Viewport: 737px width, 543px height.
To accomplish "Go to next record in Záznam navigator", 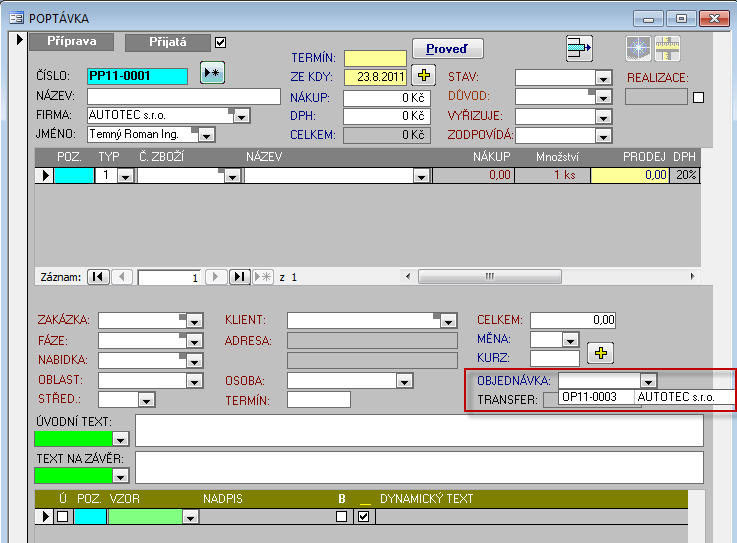I will point(216,277).
